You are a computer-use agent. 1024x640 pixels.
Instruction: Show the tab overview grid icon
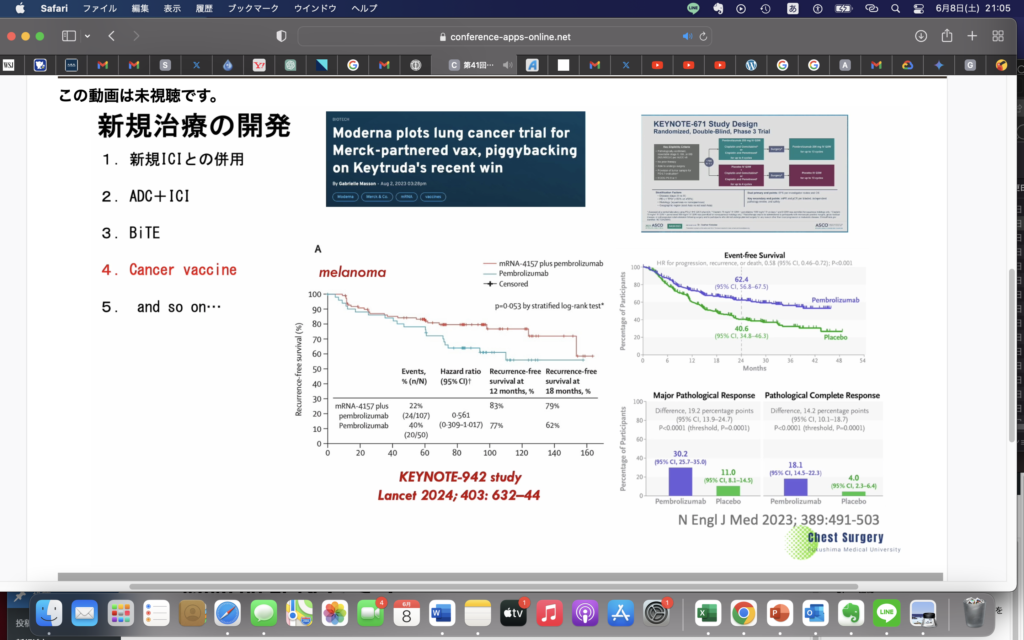(998, 36)
